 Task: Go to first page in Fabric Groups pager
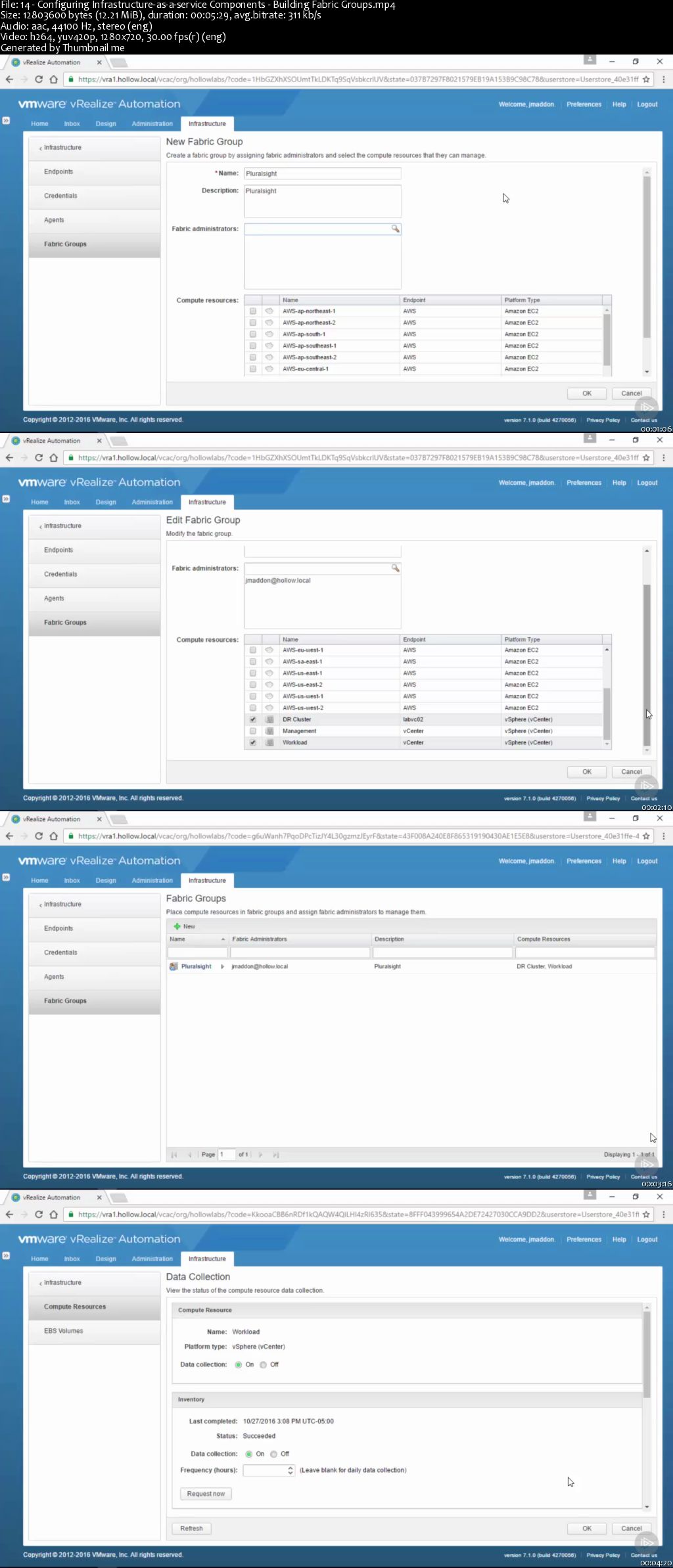(x=174, y=1154)
